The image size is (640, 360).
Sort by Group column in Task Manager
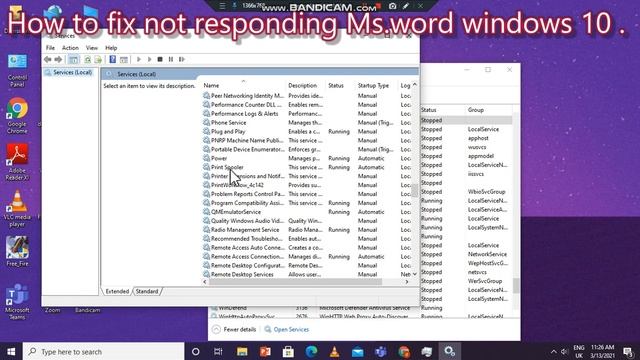pos(476,110)
